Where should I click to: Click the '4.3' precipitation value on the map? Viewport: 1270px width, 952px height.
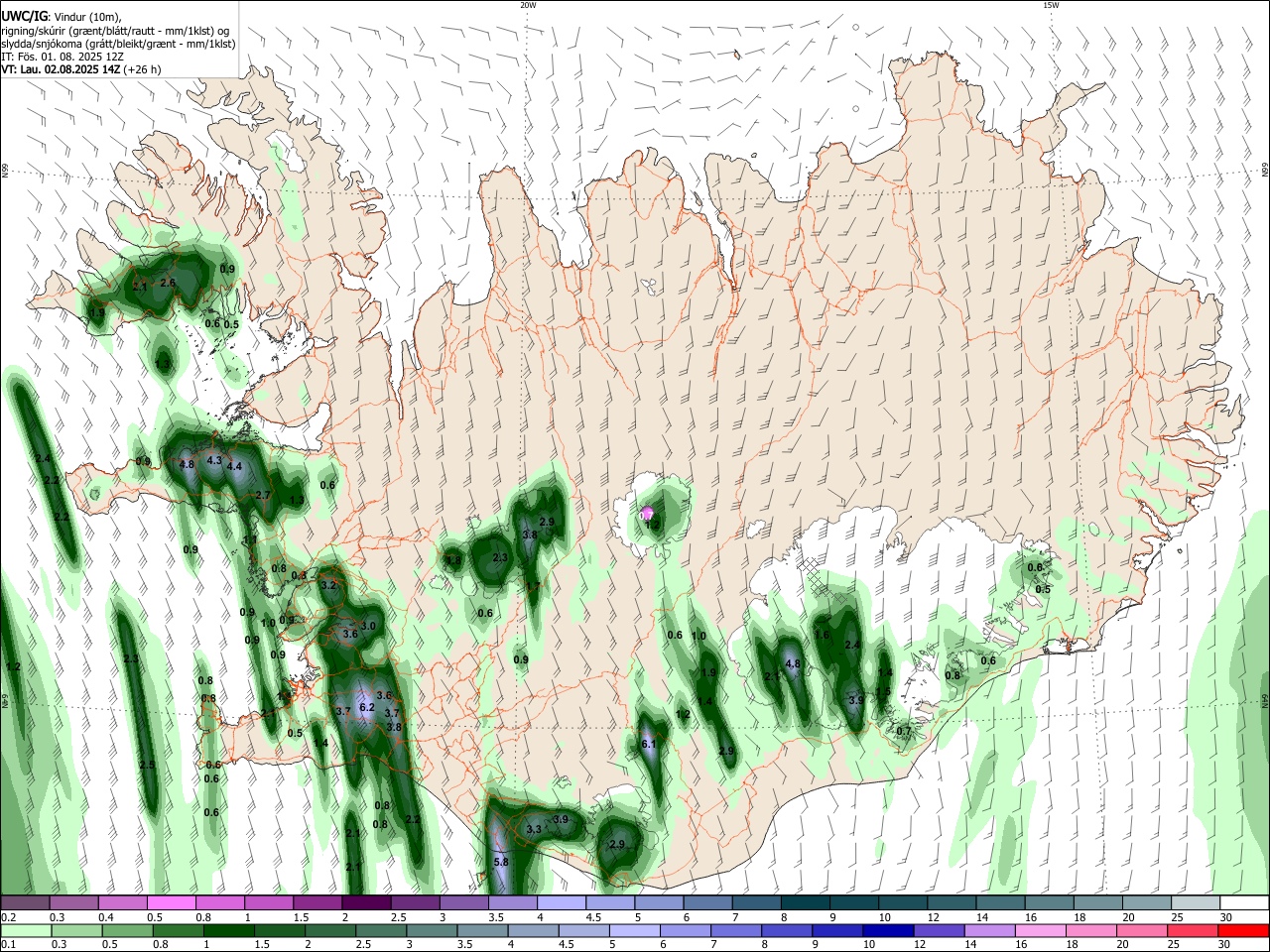[x=214, y=461]
